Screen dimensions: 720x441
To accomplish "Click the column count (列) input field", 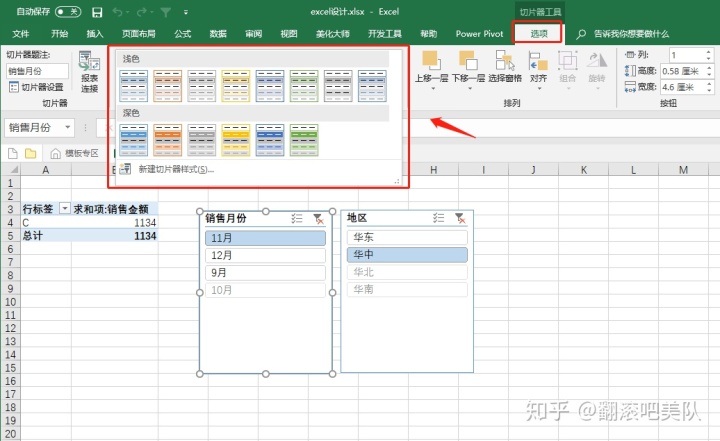I will [687, 55].
